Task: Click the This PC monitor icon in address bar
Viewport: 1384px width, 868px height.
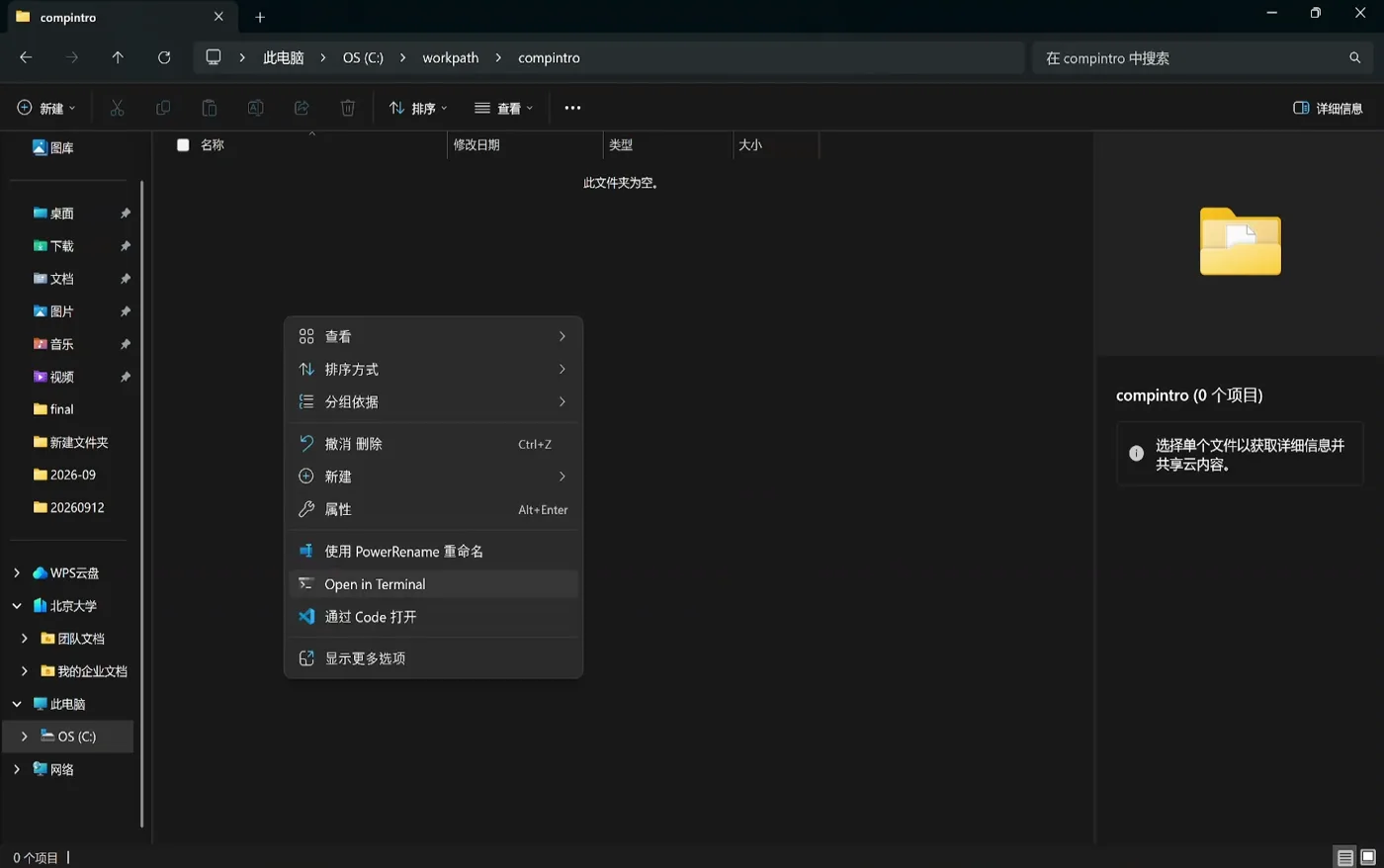Action: click(x=213, y=57)
